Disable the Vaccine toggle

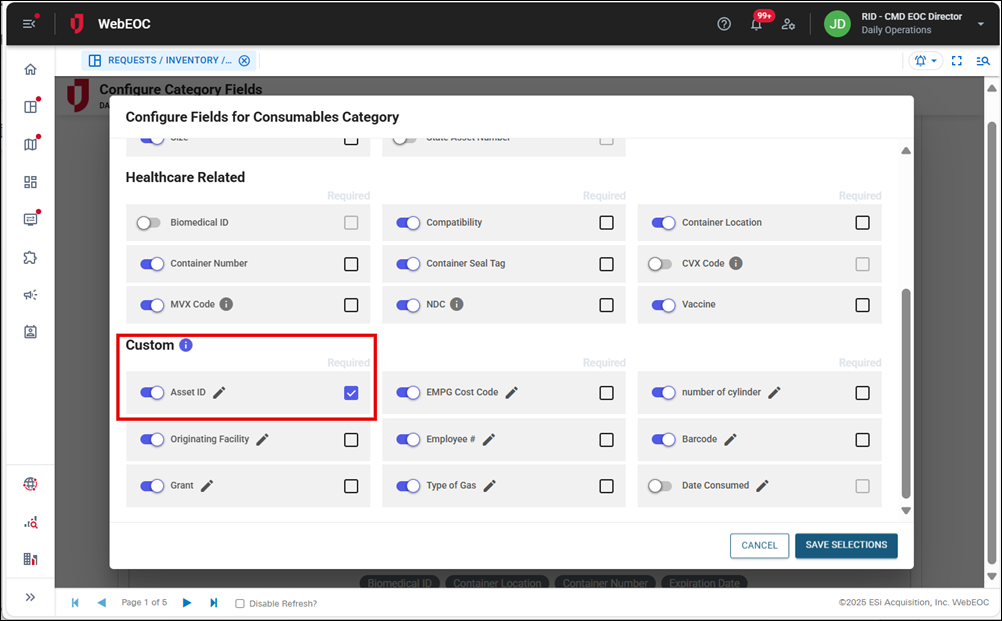tap(664, 304)
